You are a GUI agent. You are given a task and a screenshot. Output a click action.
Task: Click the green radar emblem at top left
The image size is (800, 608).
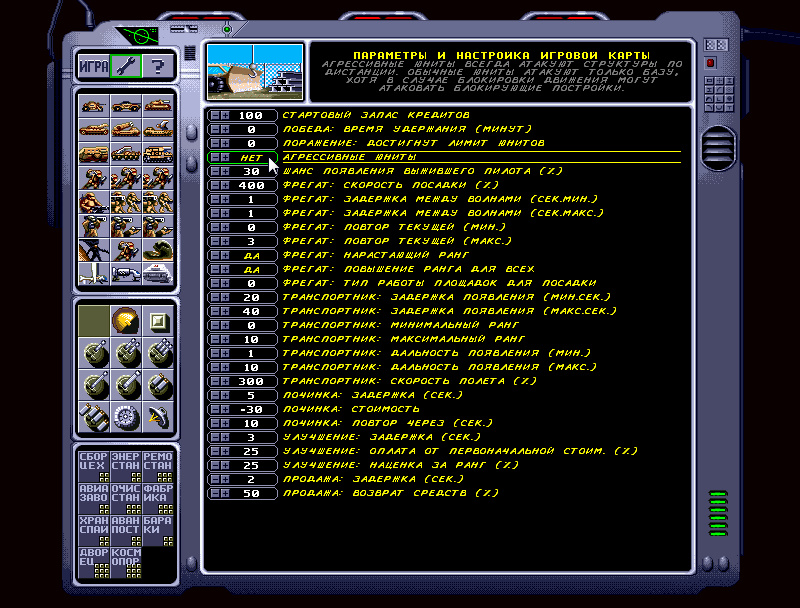pyautogui.click(x=139, y=36)
